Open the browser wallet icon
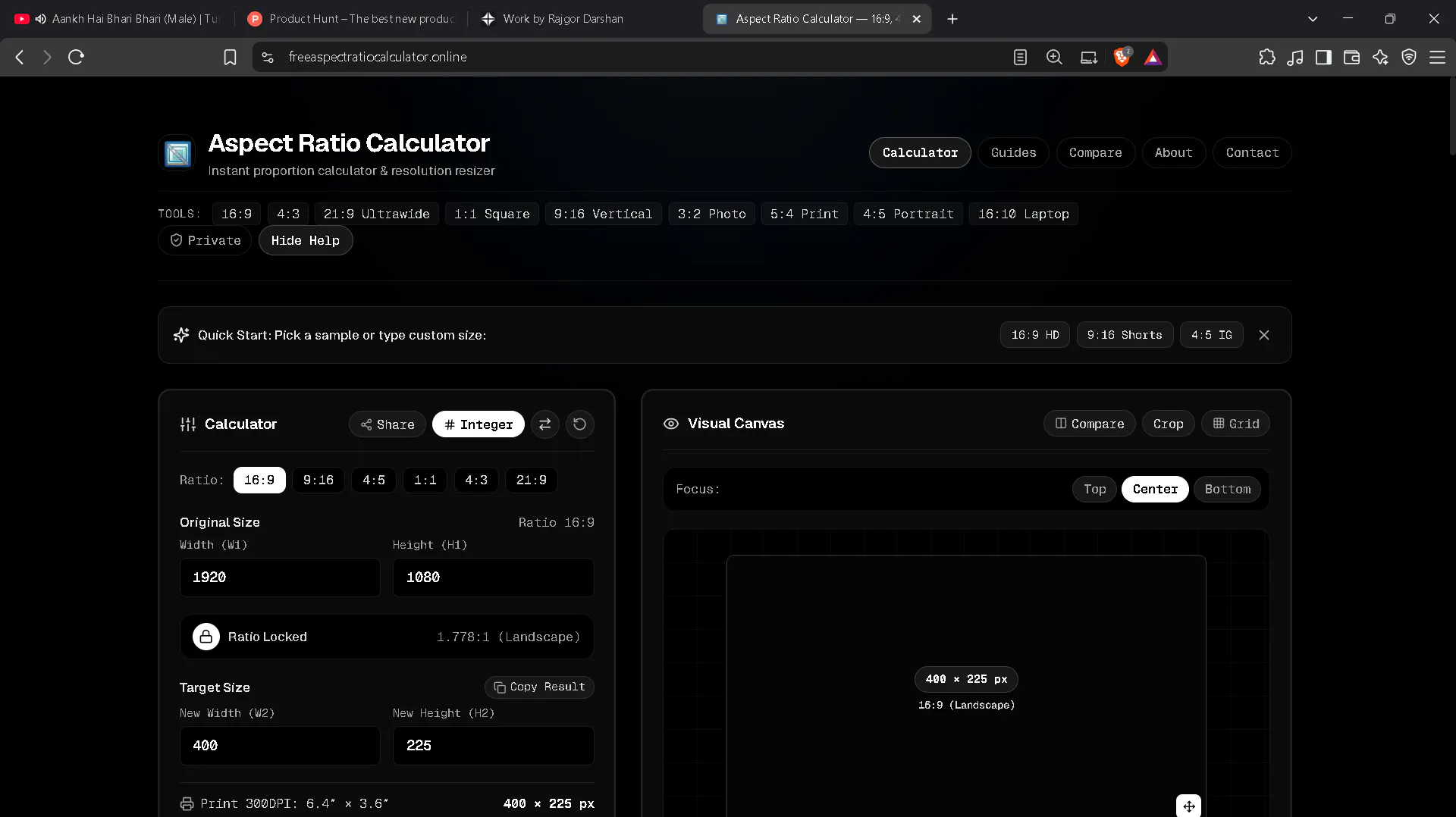 pyautogui.click(x=1351, y=57)
